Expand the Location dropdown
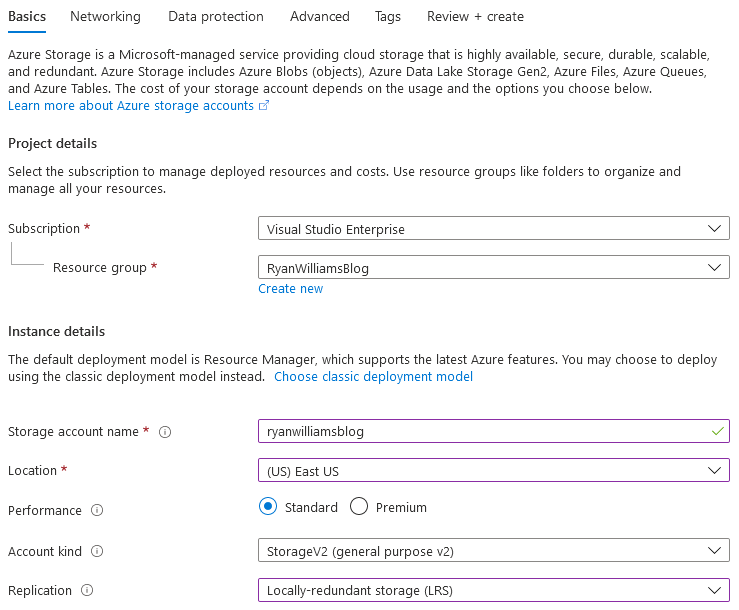The image size is (739, 610). (493, 470)
